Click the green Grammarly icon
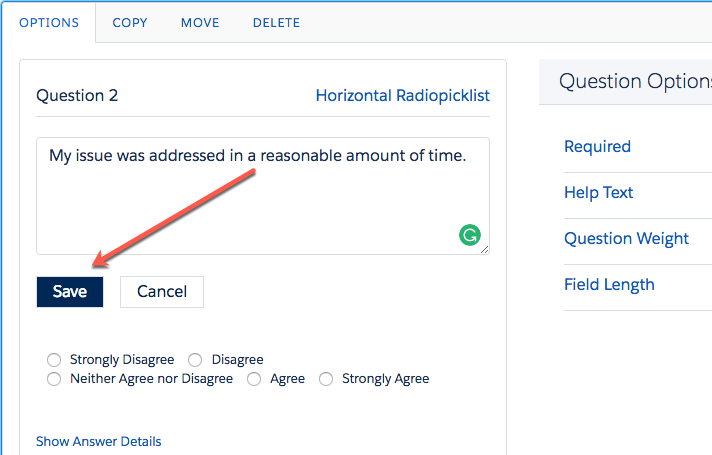 470,235
